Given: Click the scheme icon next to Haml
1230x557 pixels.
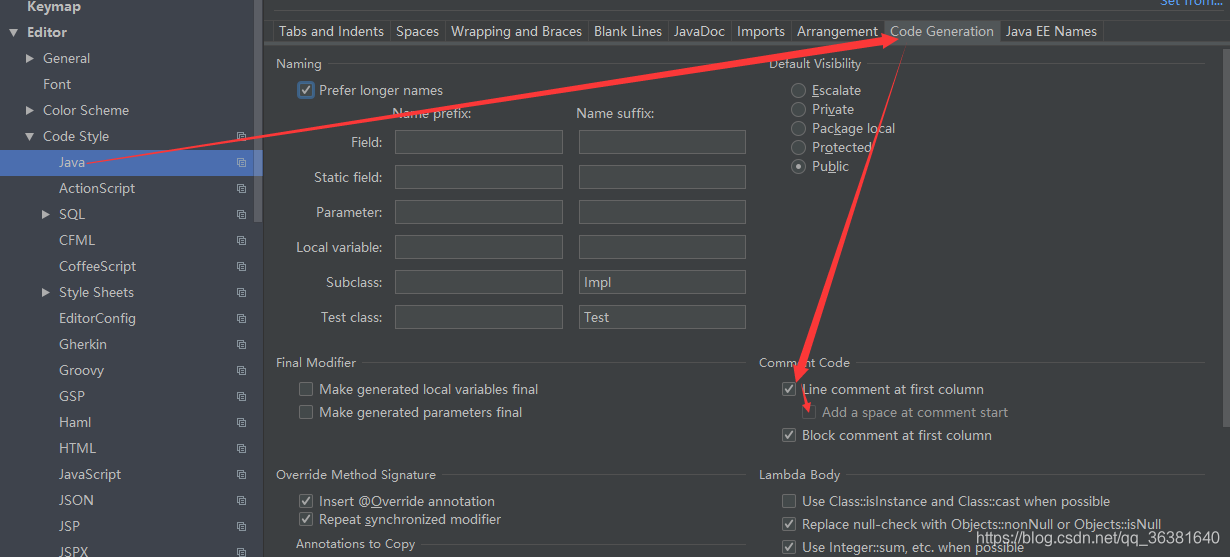Looking at the screenshot, I should tap(241, 422).
